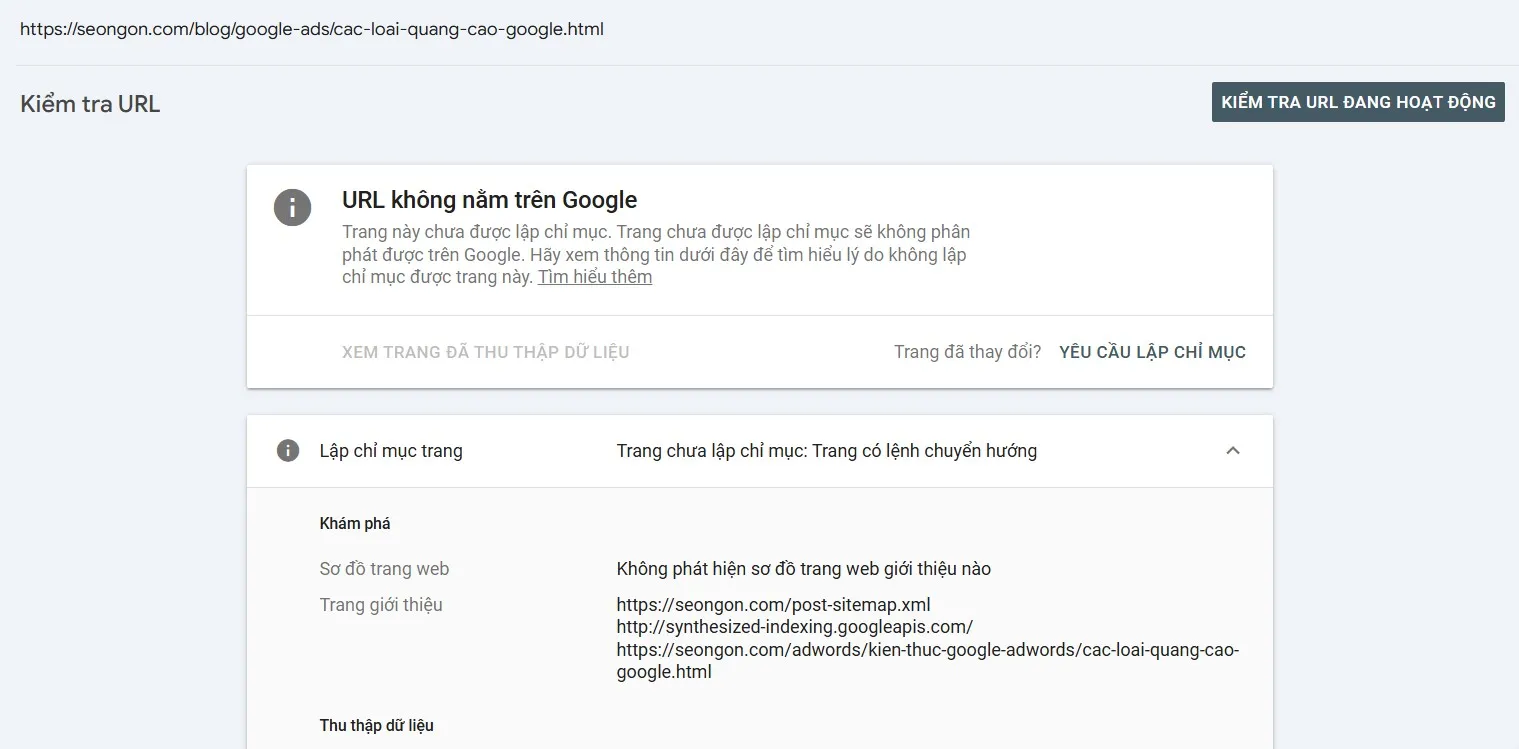
Task: Click the "Trang giới thiệu" label
Action: pyautogui.click(x=381, y=604)
